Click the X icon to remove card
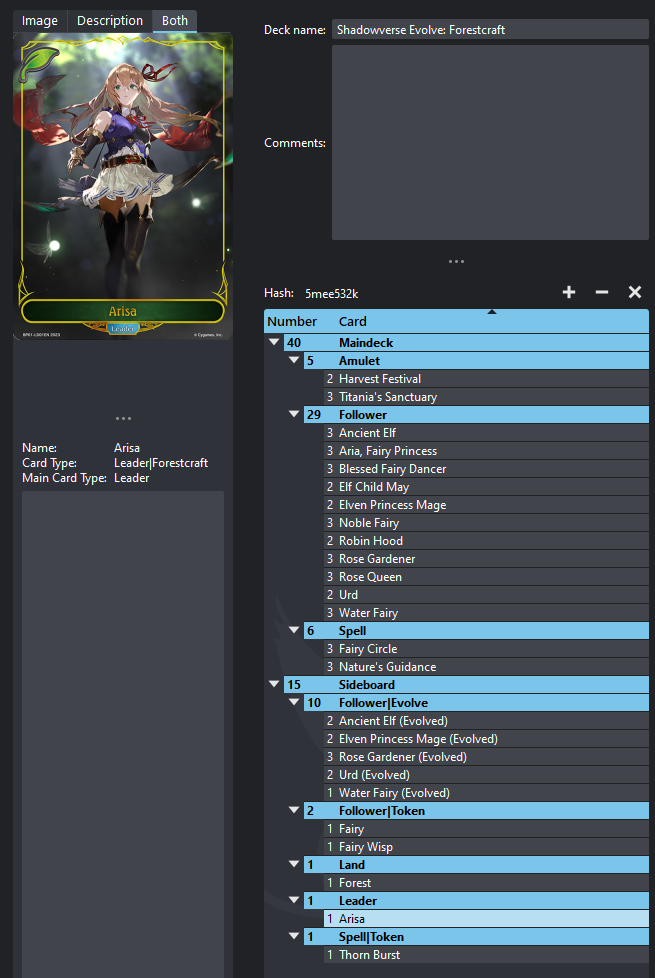Screen dimensions: 655x978 coord(634,292)
